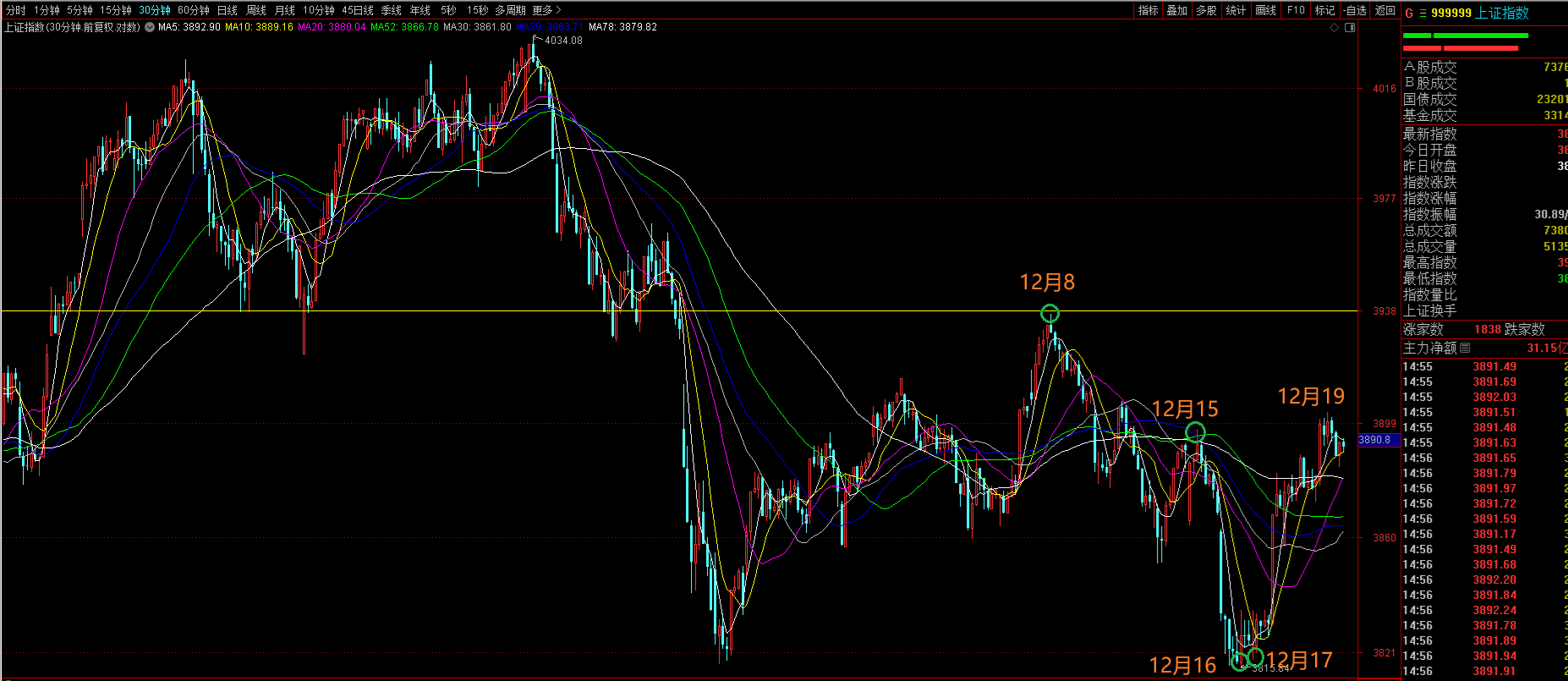The image size is (1568, 681).
Task: Click the 3938 price axis label
Action: pyautogui.click(x=1384, y=311)
